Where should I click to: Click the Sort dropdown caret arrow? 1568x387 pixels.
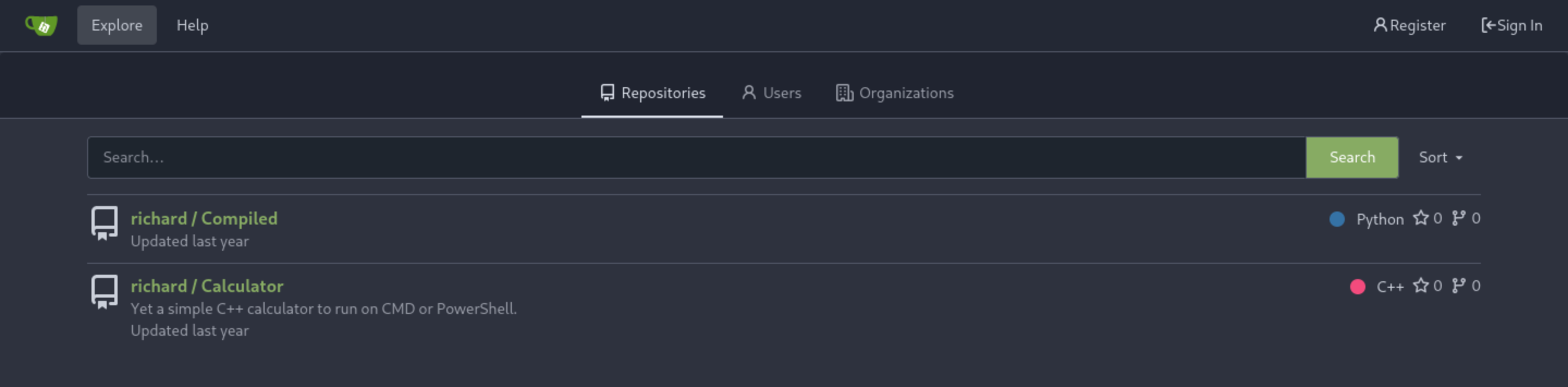(1459, 158)
